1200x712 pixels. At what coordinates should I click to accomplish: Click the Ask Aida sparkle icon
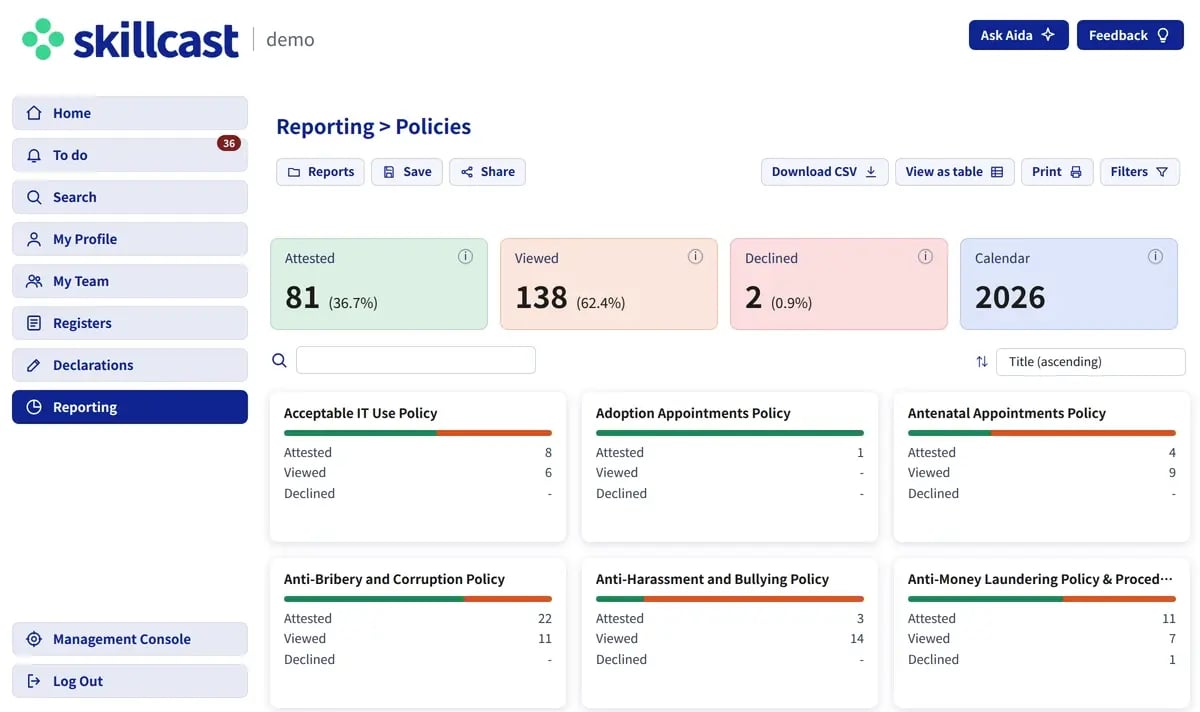1048,35
